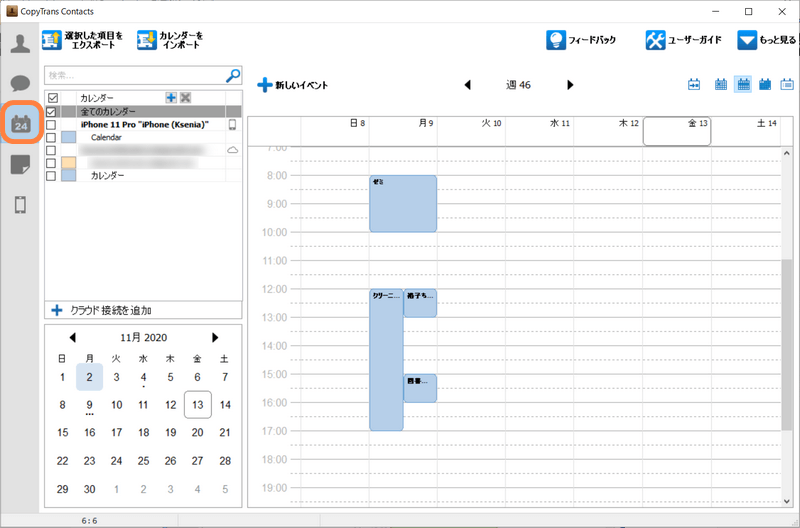
Task: Select 水 11 day header
Action: tap(539, 131)
